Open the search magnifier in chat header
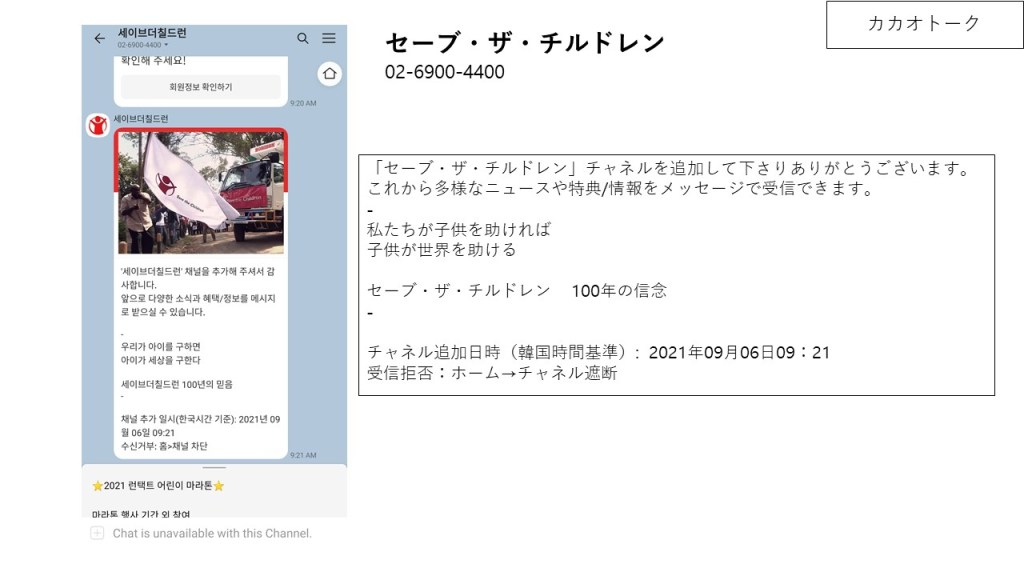The height and width of the screenshot is (576, 1024). pos(303,38)
